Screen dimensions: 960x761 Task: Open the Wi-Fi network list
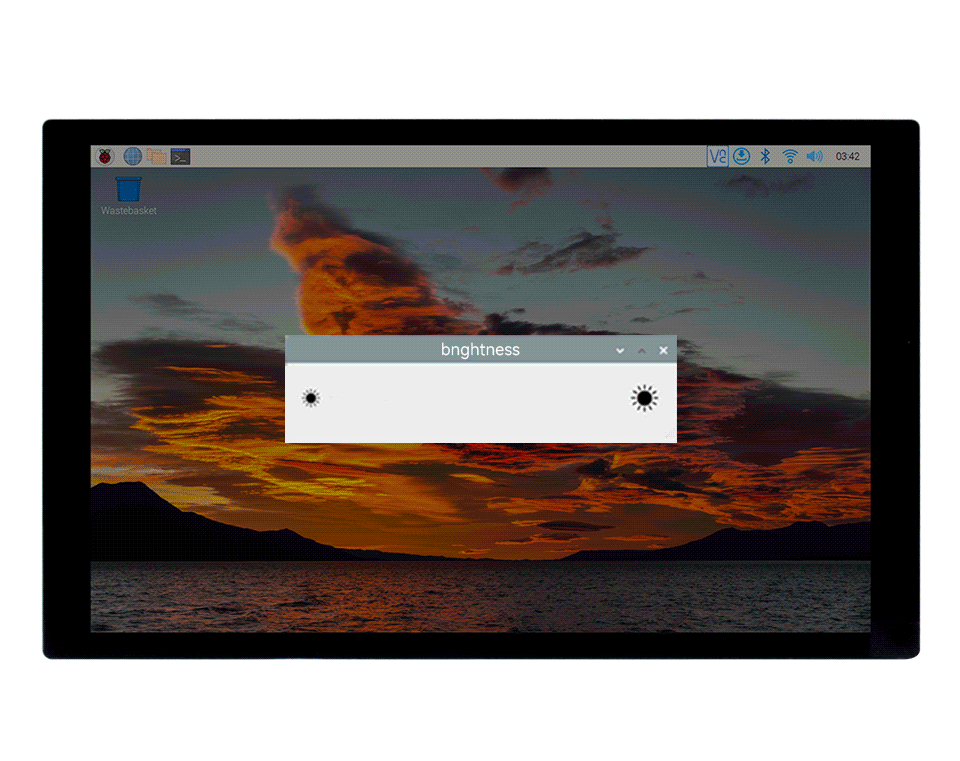[x=790, y=156]
